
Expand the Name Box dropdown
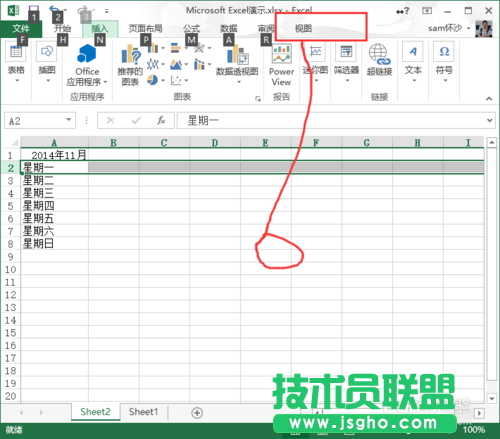coord(68,120)
